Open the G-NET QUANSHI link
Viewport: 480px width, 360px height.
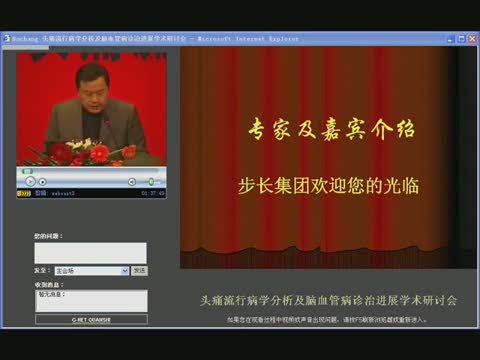click(x=91, y=319)
